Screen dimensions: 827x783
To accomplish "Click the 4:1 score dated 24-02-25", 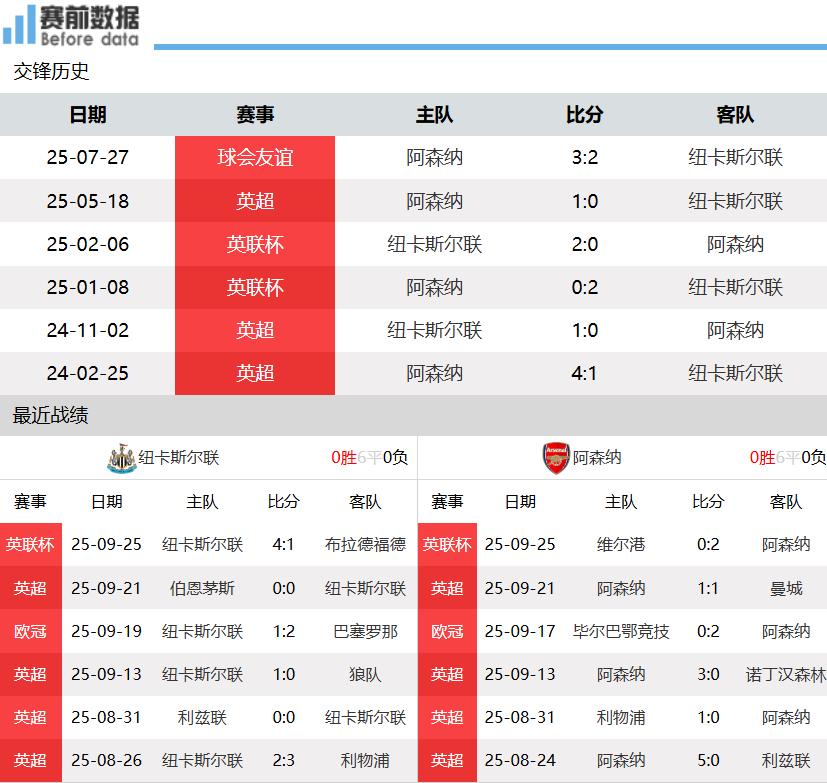I will pyautogui.click(x=584, y=373).
